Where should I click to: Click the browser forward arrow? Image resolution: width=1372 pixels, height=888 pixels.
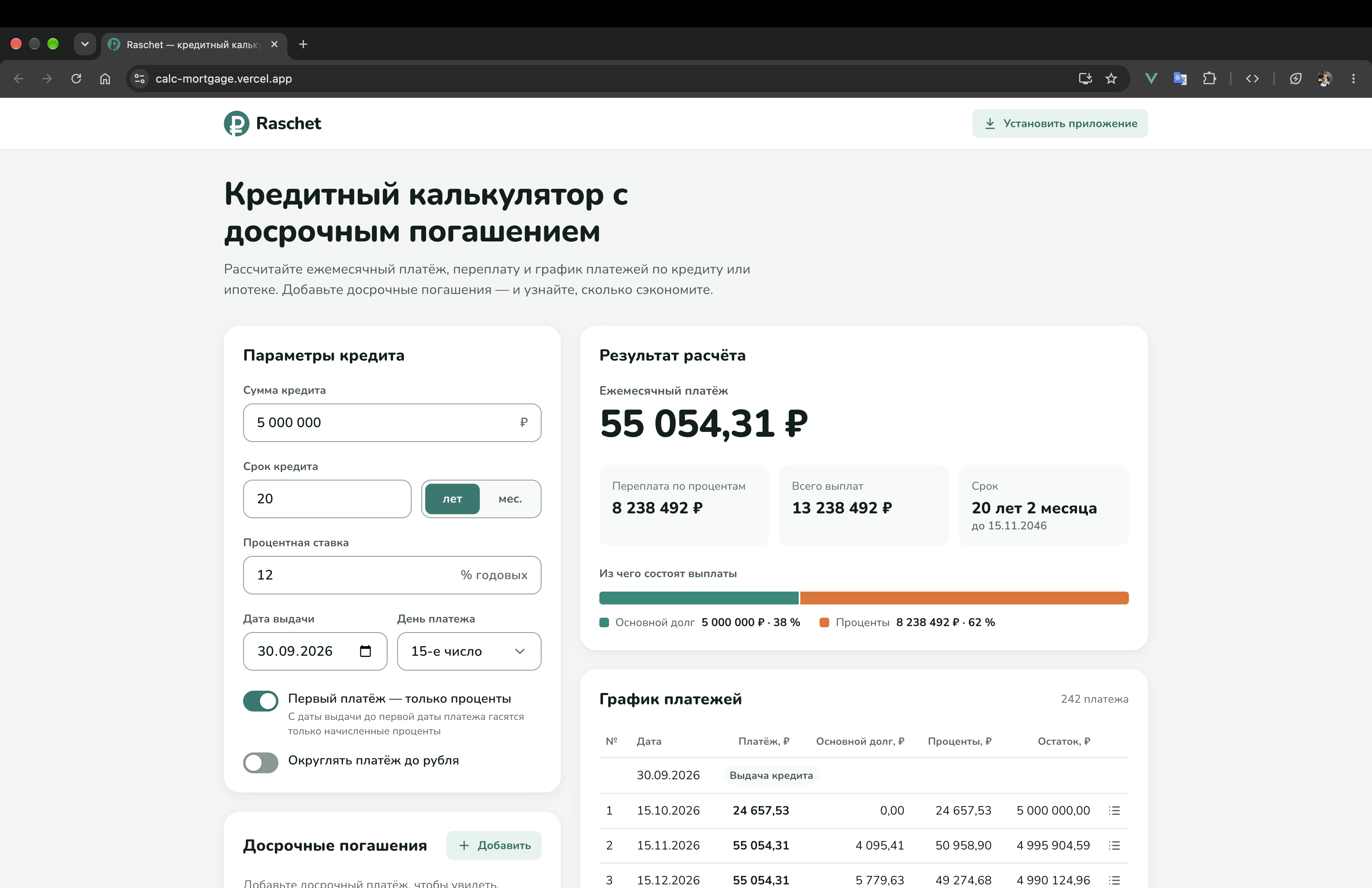pos(47,78)
